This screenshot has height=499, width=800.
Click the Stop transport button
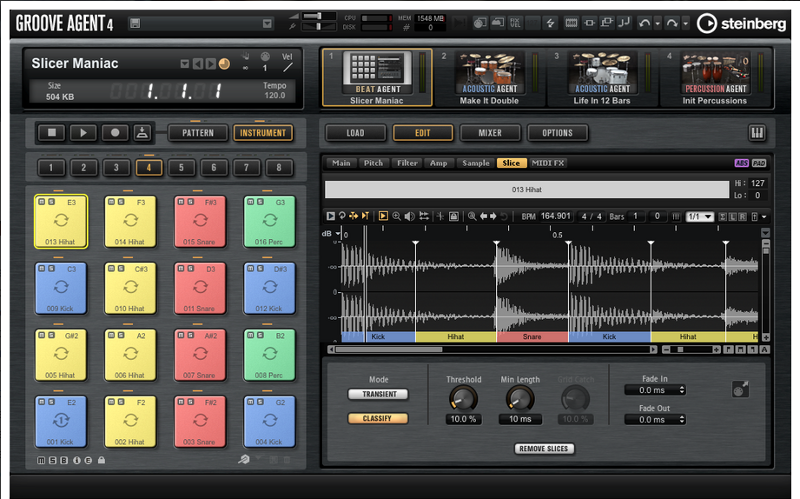(x=52, y=133)
